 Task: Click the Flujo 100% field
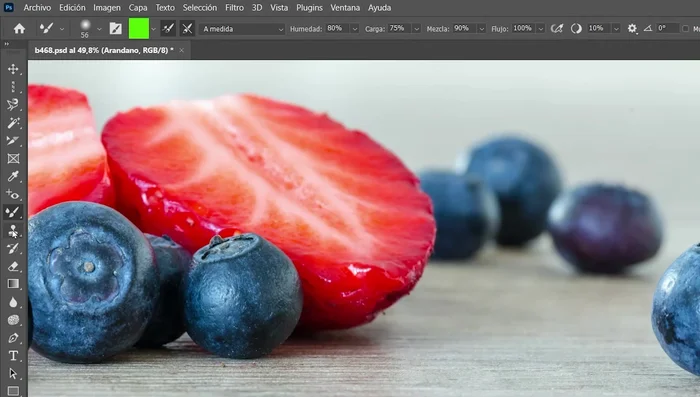(x=524, y=29)
